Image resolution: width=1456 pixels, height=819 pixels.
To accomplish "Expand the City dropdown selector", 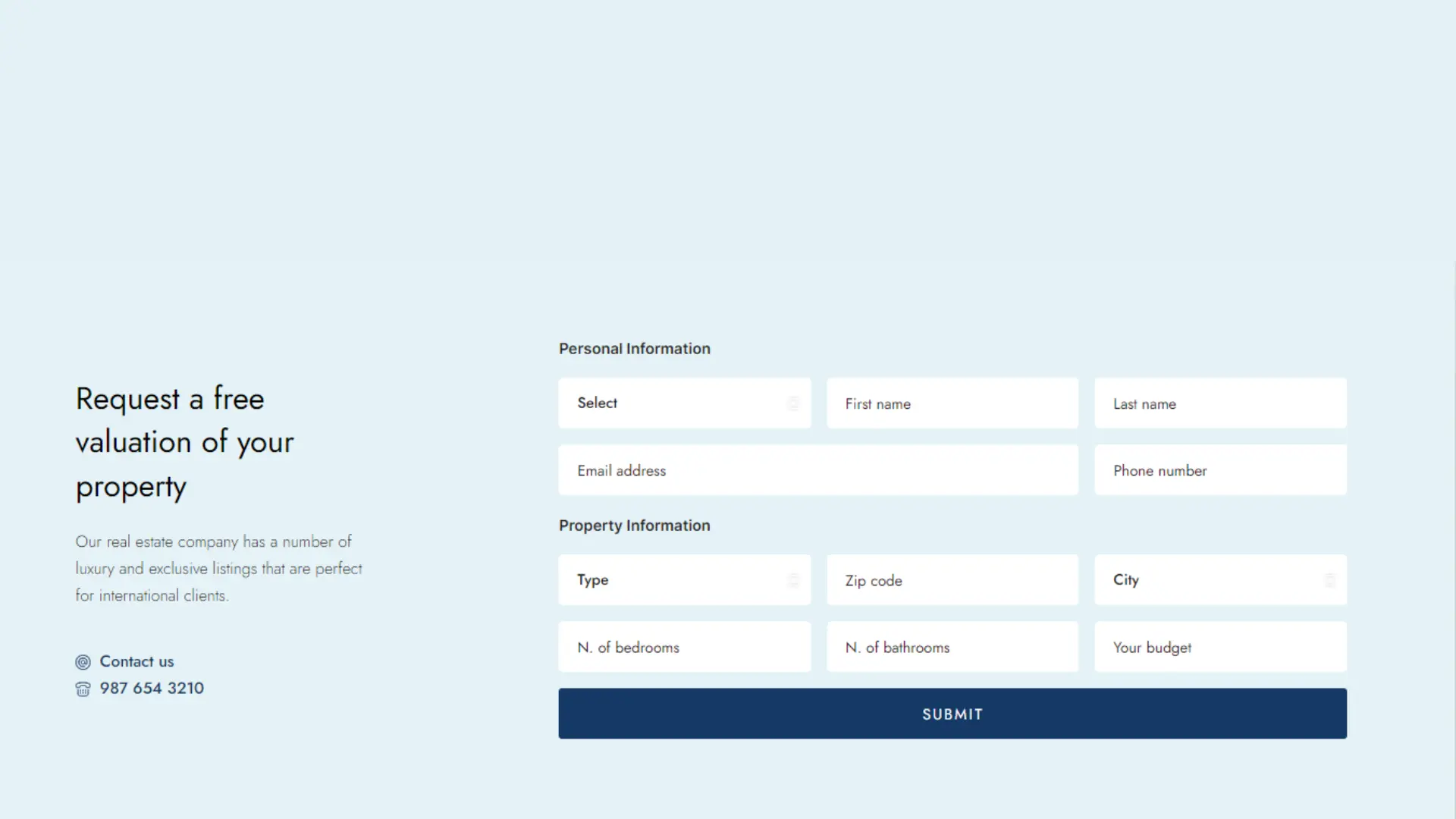I will tap(1329, 580).
